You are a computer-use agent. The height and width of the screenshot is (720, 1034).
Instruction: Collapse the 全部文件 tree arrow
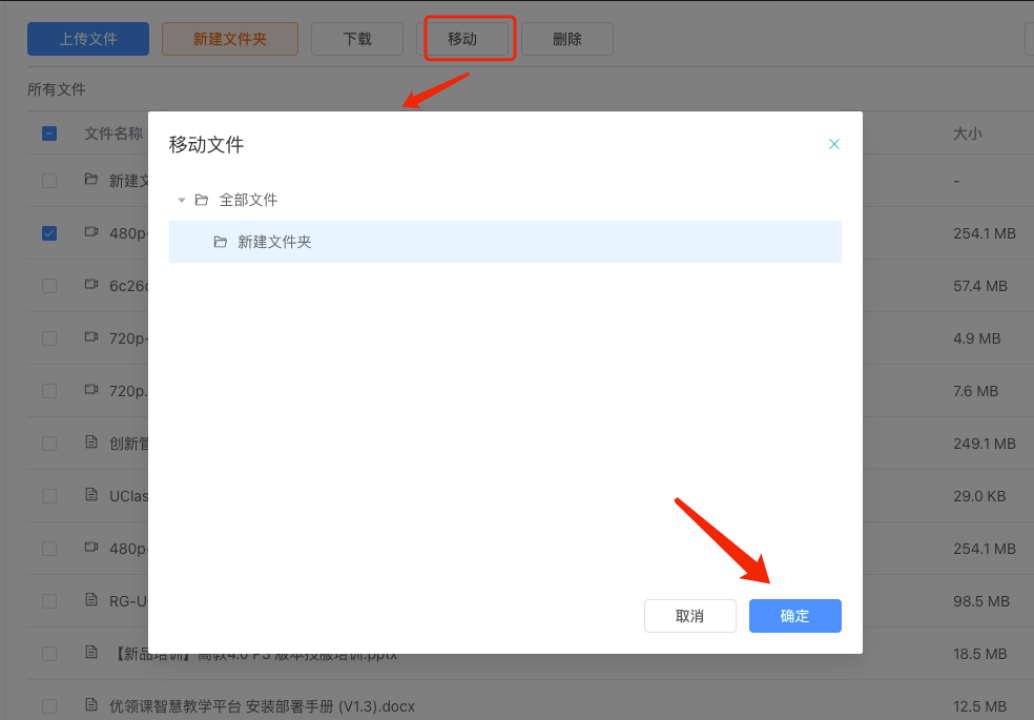pos(181,200)
